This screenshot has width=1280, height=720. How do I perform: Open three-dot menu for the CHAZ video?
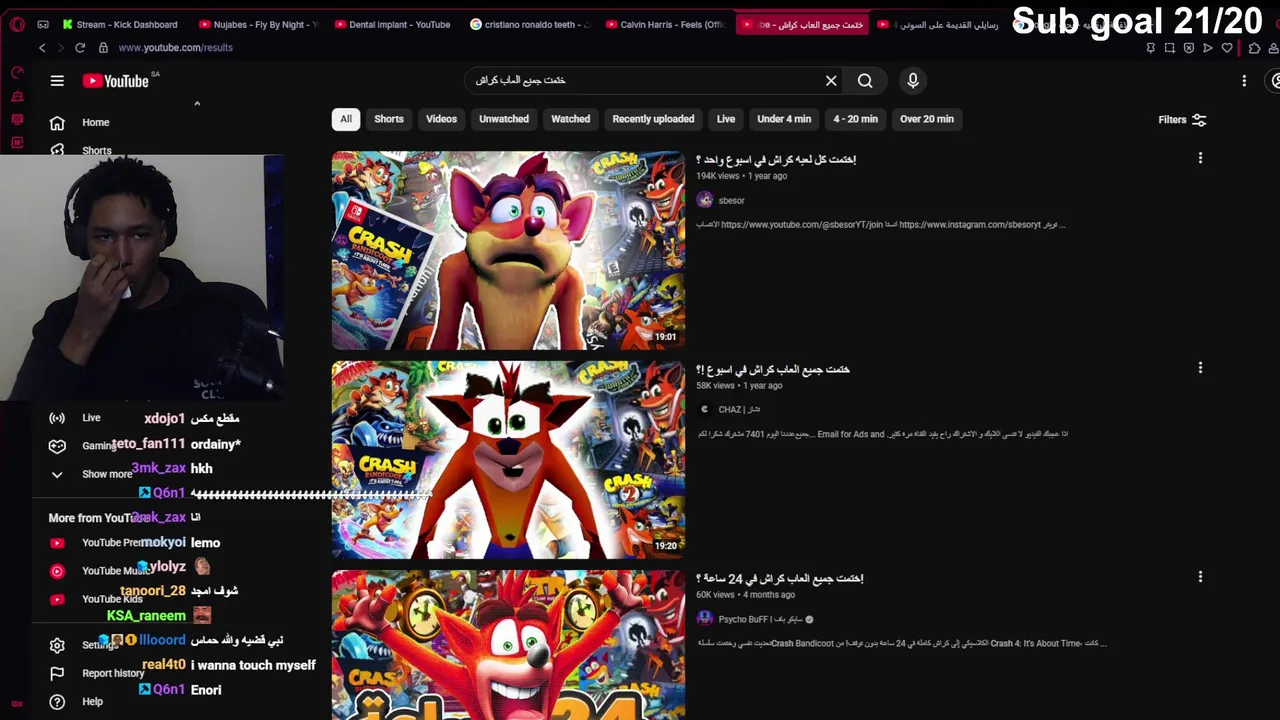1200,368
